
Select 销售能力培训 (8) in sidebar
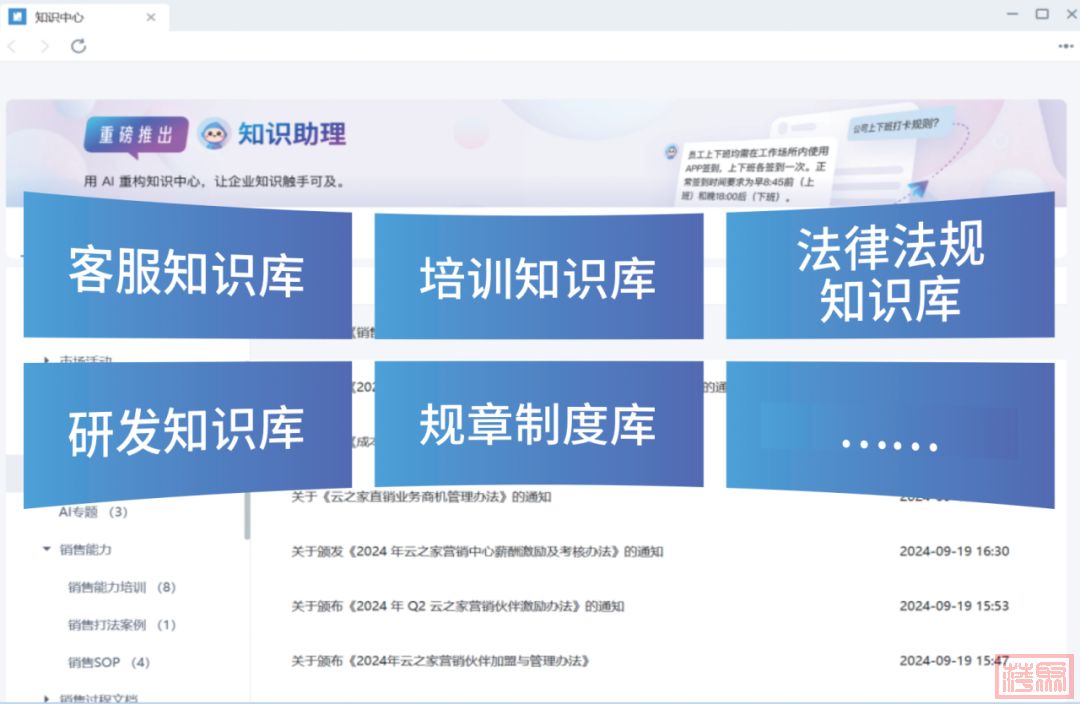pyautogui.click(x=121, y=587)
